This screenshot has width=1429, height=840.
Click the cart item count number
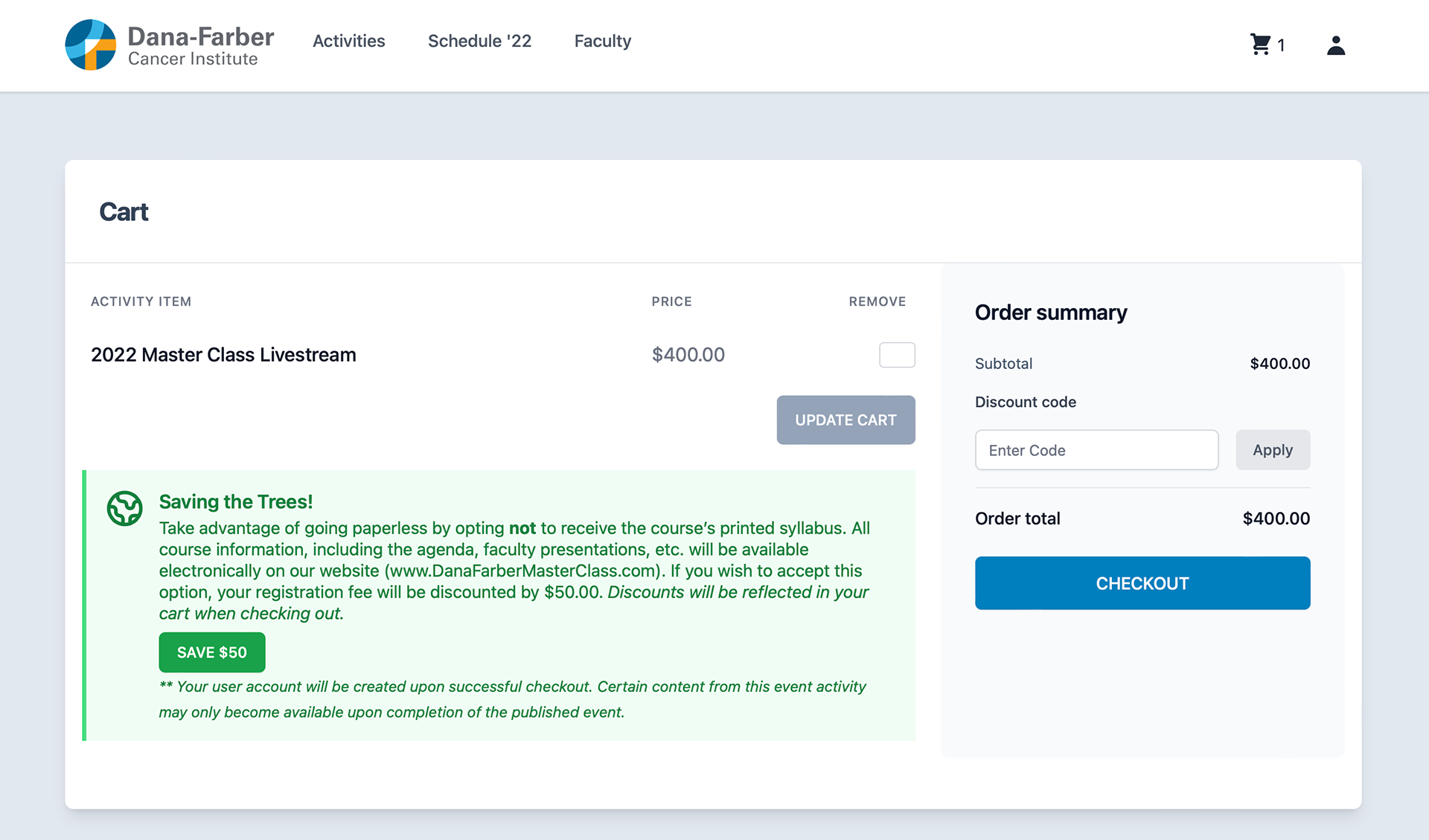[1281, 45]
